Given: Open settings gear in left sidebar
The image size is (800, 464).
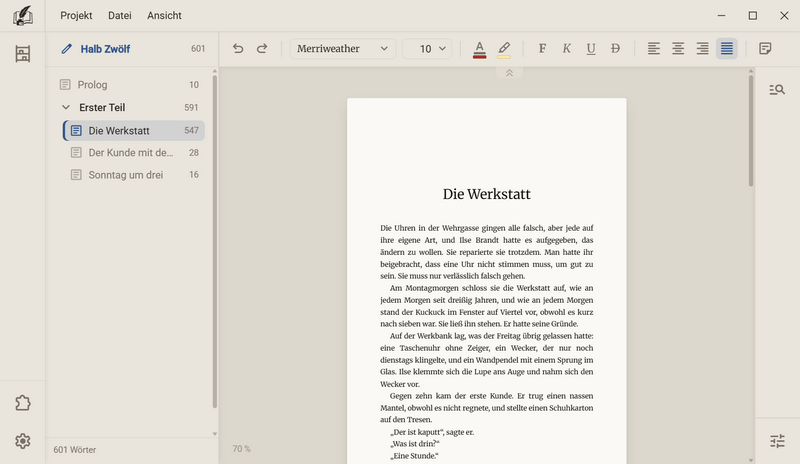Looking at the screenshot, I should coord(22,441).
